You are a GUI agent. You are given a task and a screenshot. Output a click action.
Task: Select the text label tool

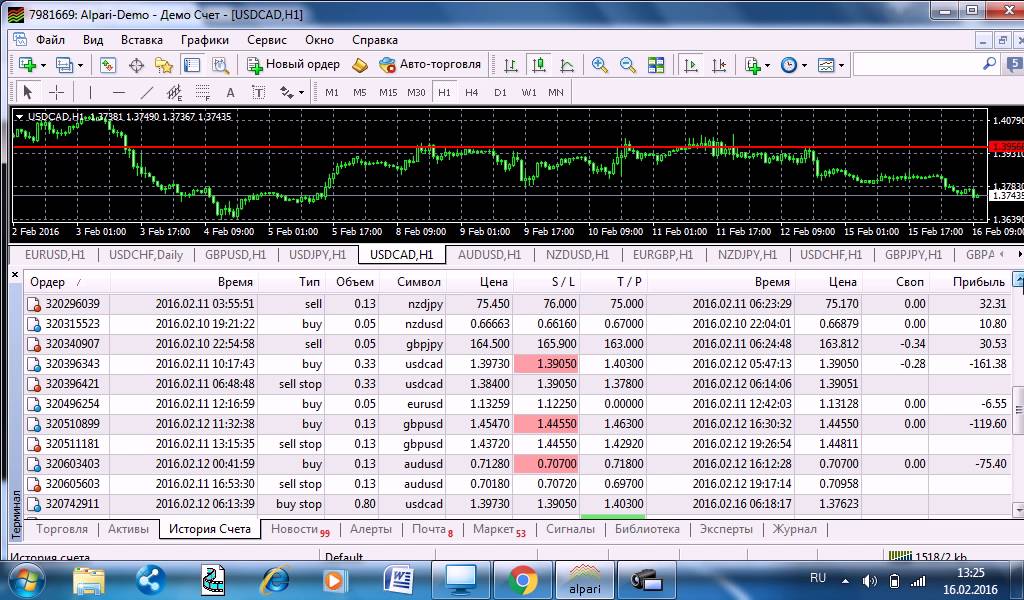coord(259,92)
